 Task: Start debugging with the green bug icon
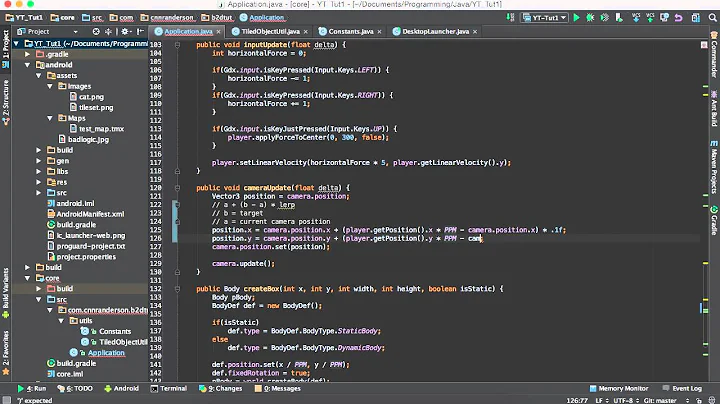(591, 17)
